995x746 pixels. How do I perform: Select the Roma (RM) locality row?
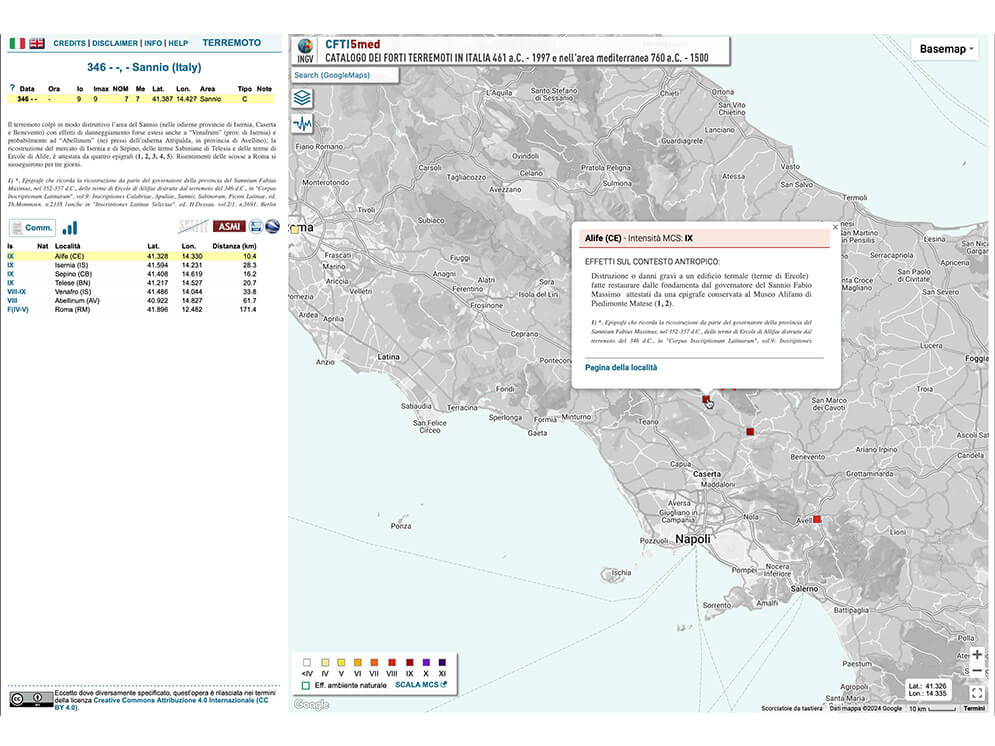click(x=132, y=310)
